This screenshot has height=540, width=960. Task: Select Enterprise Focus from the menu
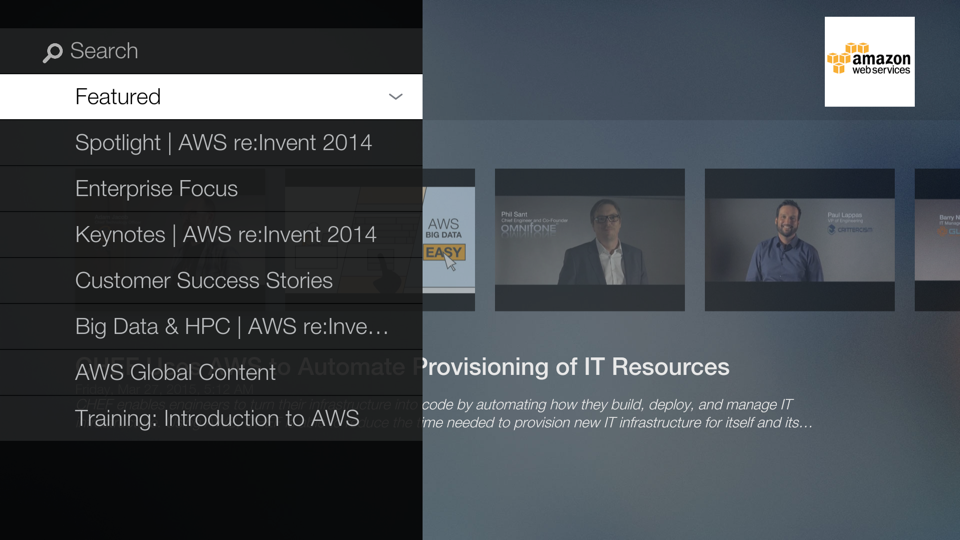(x=156, y=189)
